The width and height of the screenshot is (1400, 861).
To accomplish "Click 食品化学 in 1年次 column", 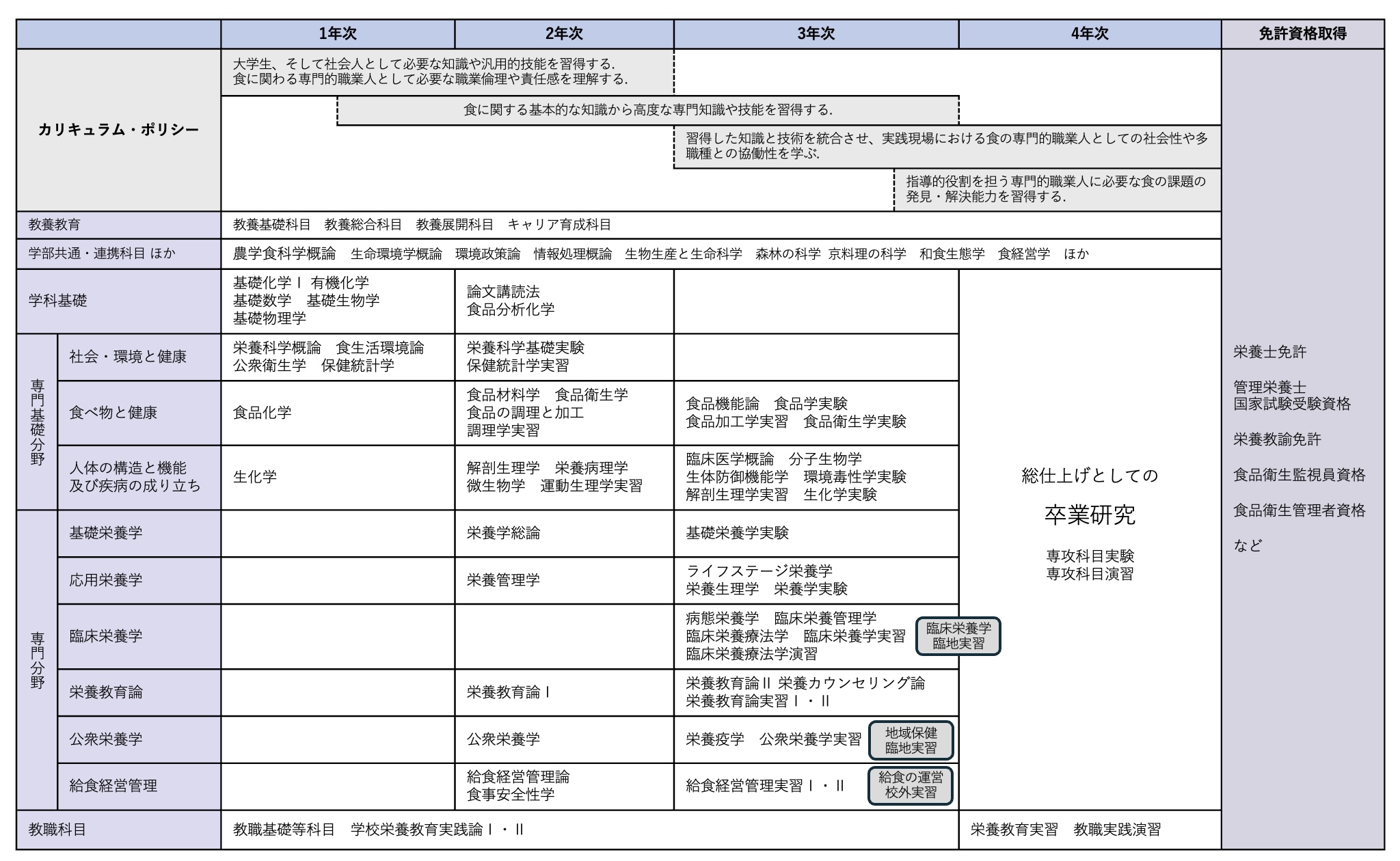I will 262,413.
